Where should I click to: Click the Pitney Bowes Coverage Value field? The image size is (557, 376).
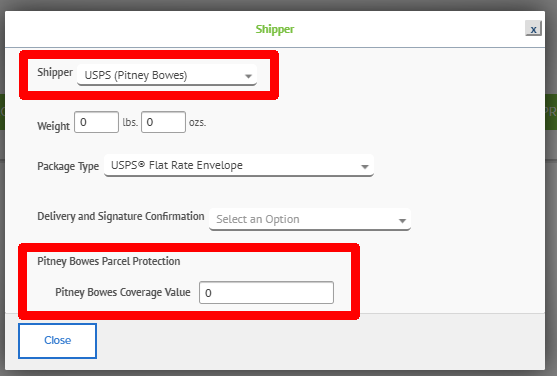[266, 292]
